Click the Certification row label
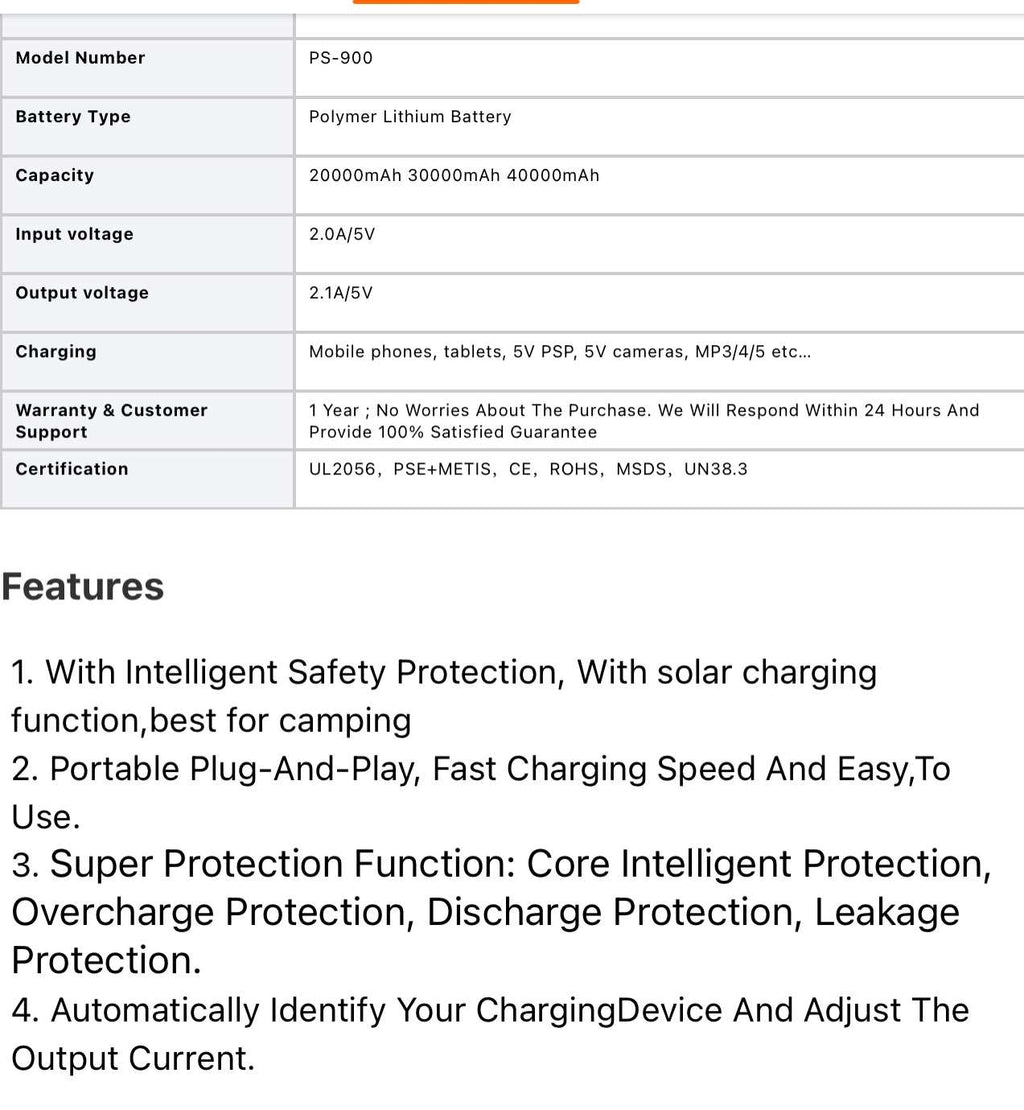The width and height of the screenshot is (1024, 1110). point(72,469)
